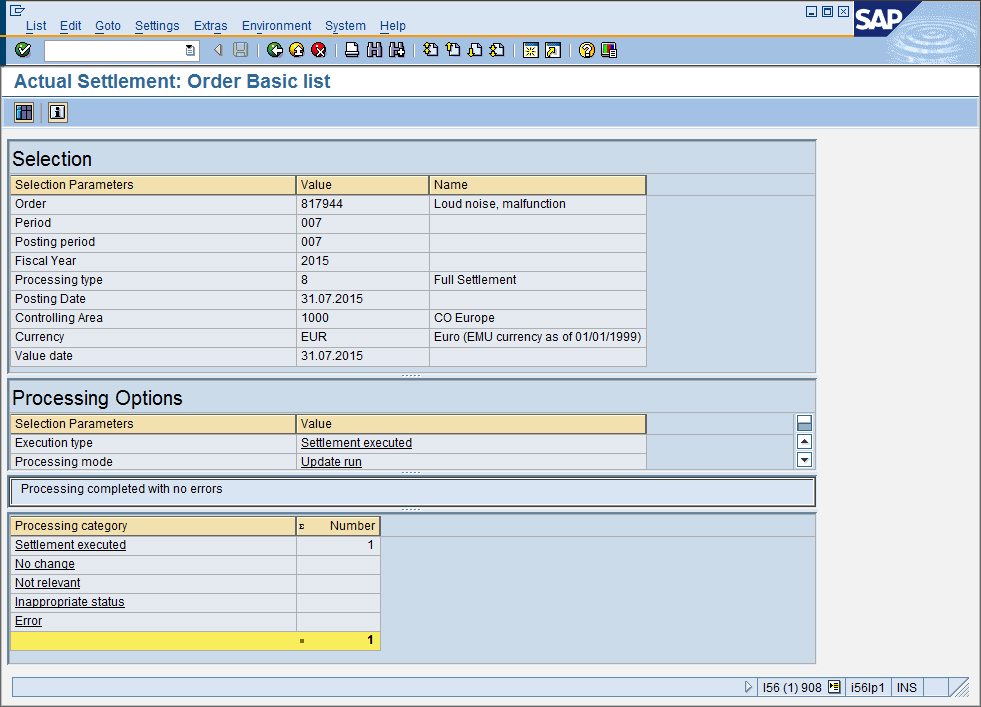Expand status bar with triangle arrow

tap(748, 687)
